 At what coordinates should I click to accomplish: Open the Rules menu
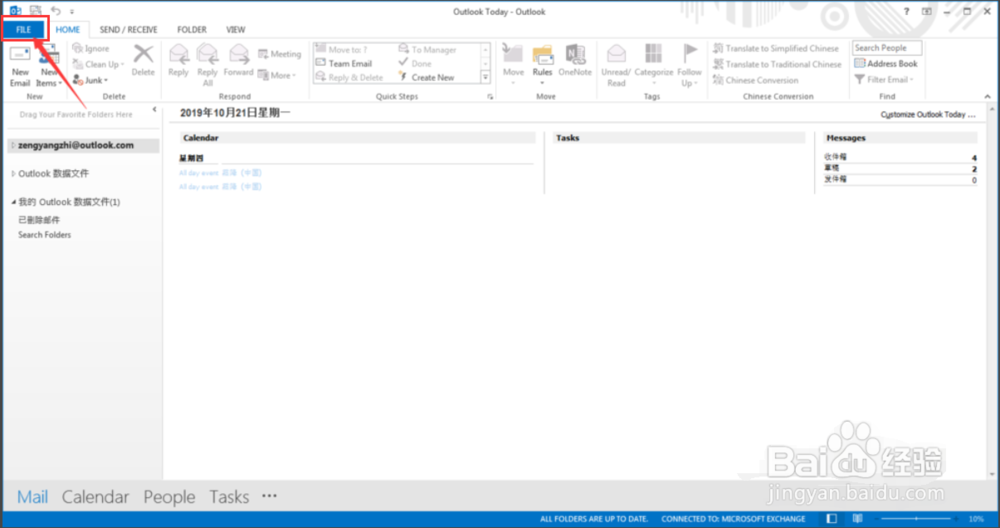(x=542, y=66)
